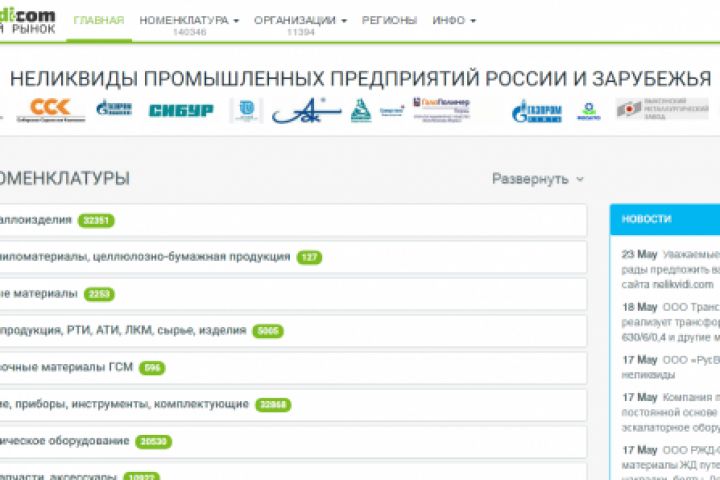Open the category row with badge 2253
The image size is (720, 480).
[293, 294]
